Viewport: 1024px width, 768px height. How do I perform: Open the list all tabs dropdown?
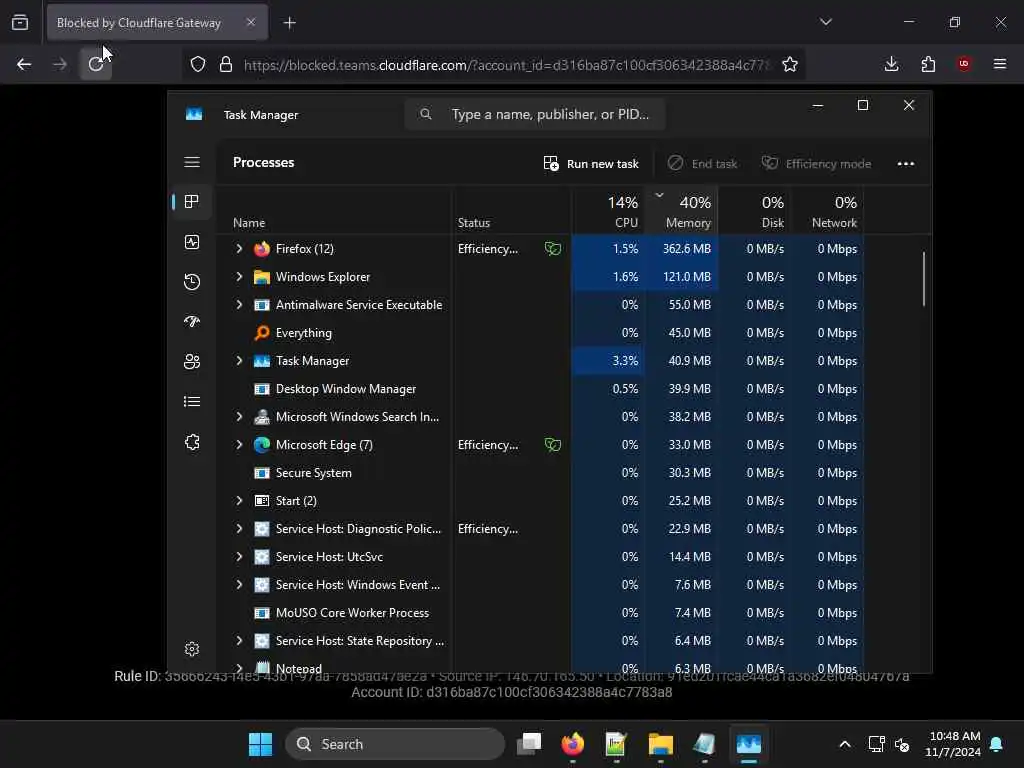pyautogui.click(x=826, y=22)
